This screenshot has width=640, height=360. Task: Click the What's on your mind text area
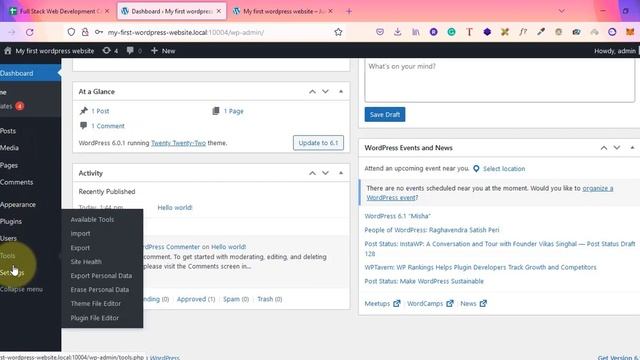click(500, 81)
